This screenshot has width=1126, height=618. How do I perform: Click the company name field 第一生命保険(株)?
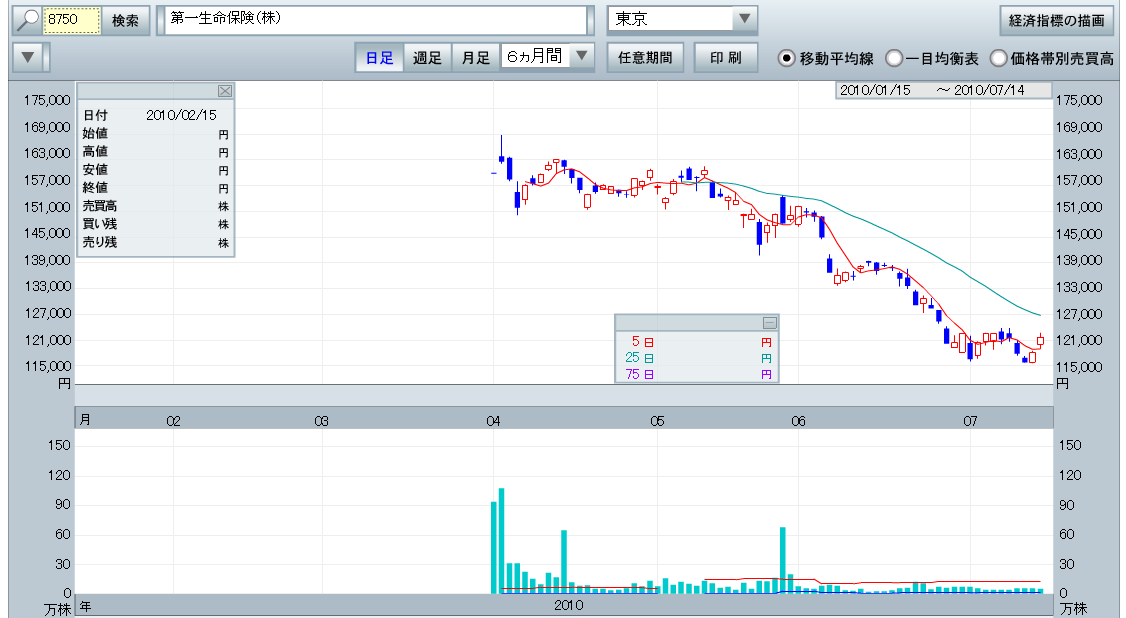coord(375,20)
